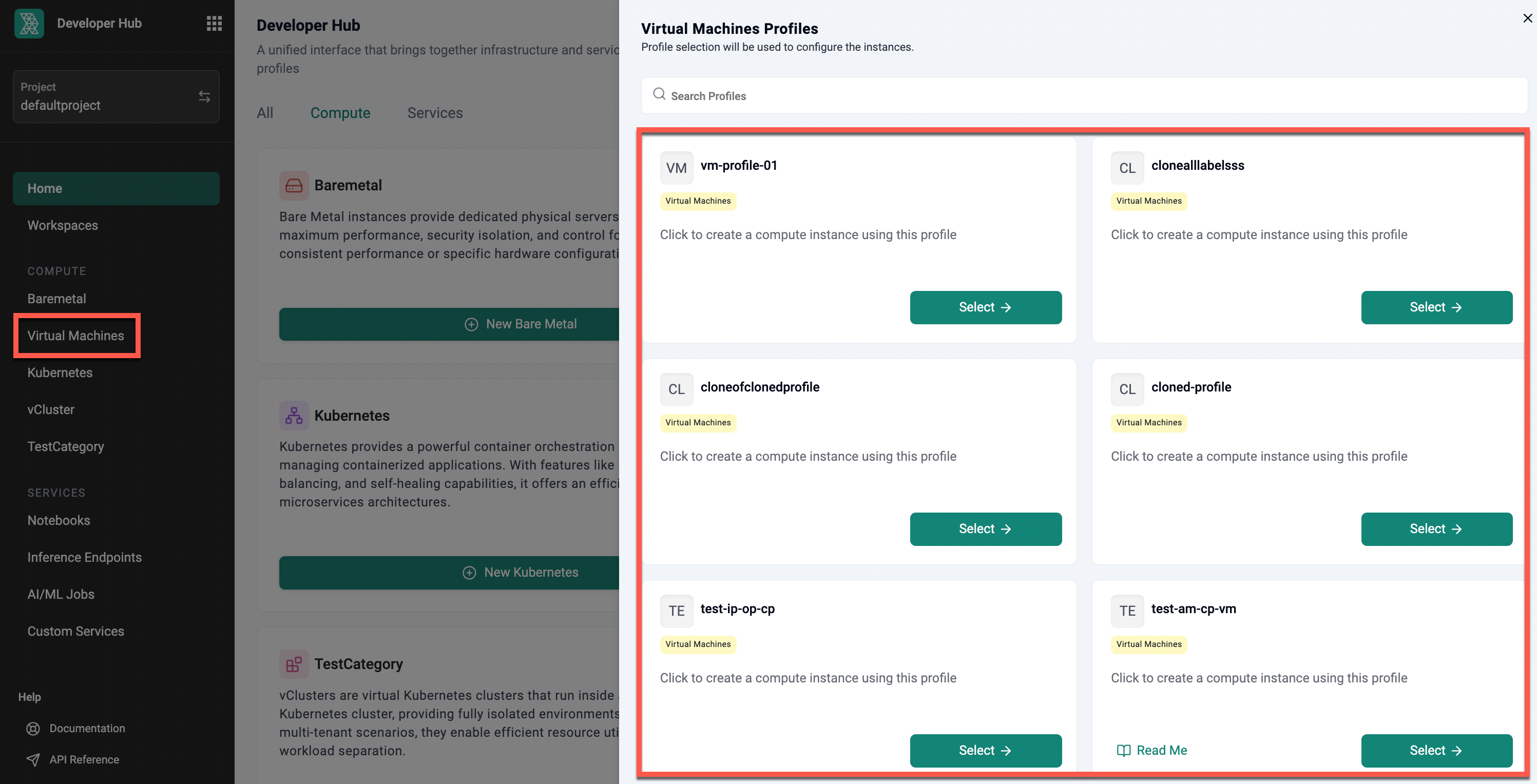1537x784 pixels.
Task: Click the search magnifier icon
Action: (659, 94)
